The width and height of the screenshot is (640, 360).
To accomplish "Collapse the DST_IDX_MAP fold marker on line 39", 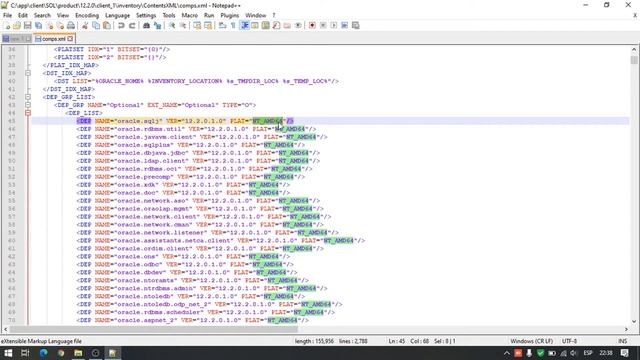I will tap(28, 73).
